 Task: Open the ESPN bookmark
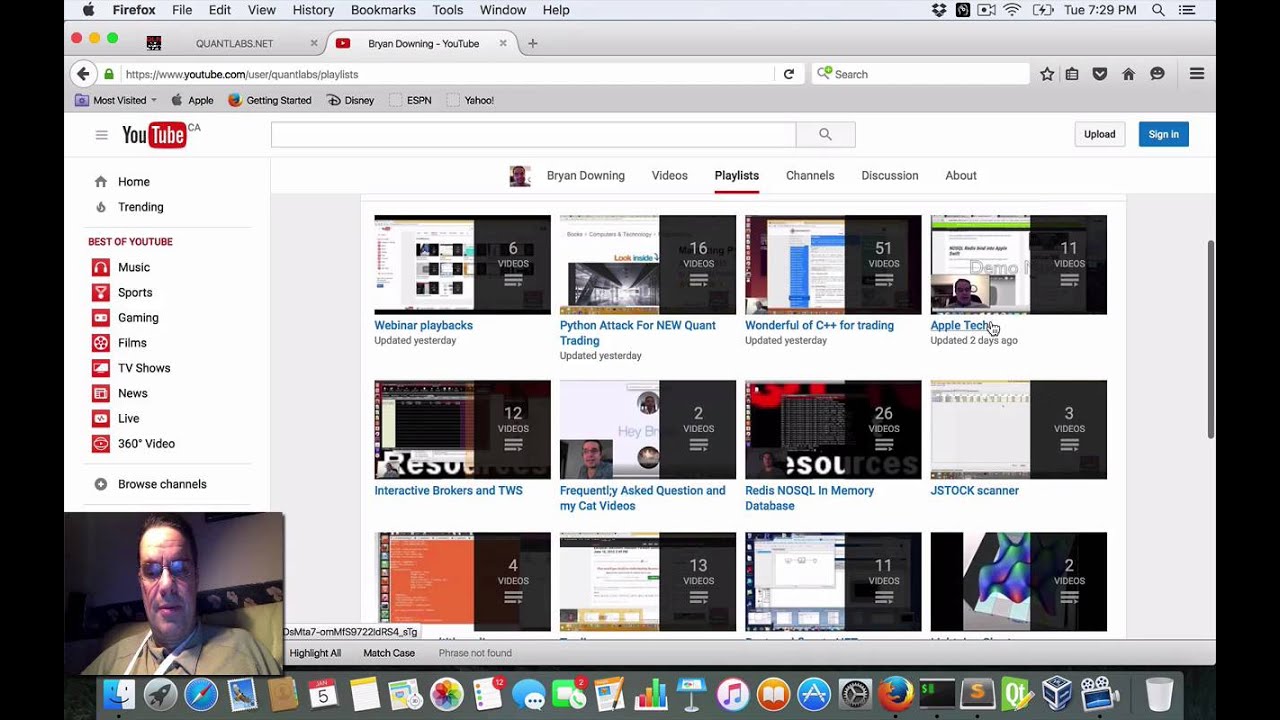pos(411,100)
